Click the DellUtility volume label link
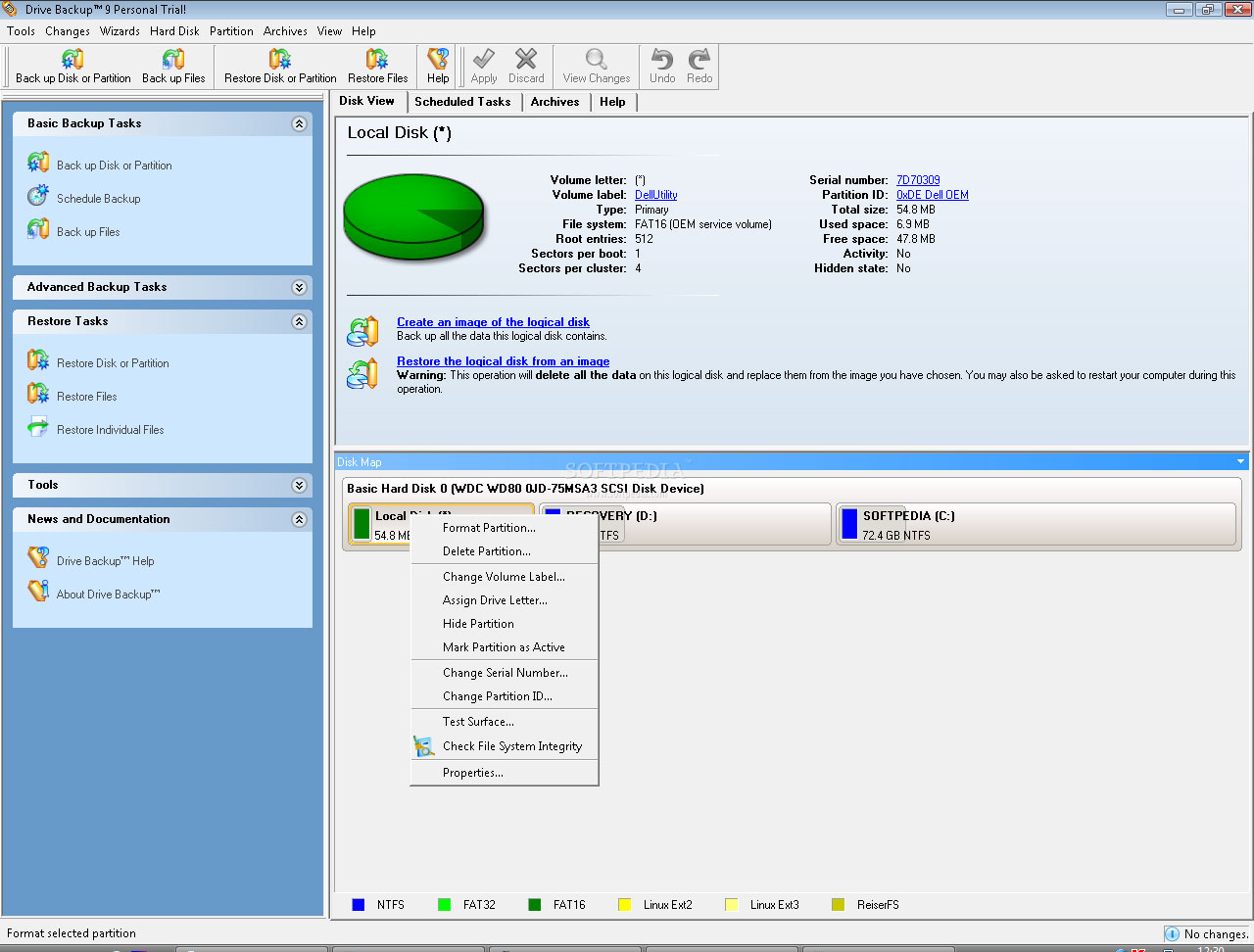 click(x=655, y=195)
